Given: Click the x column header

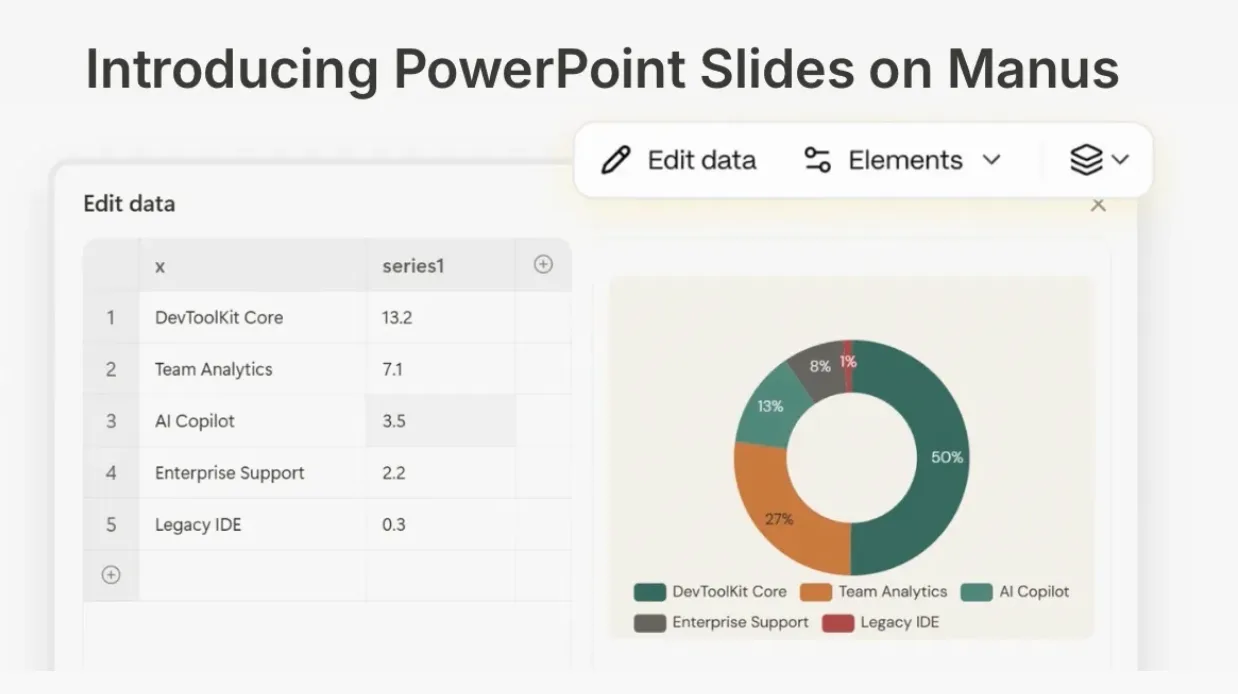Looking at the screenshot, I should 252,266.
